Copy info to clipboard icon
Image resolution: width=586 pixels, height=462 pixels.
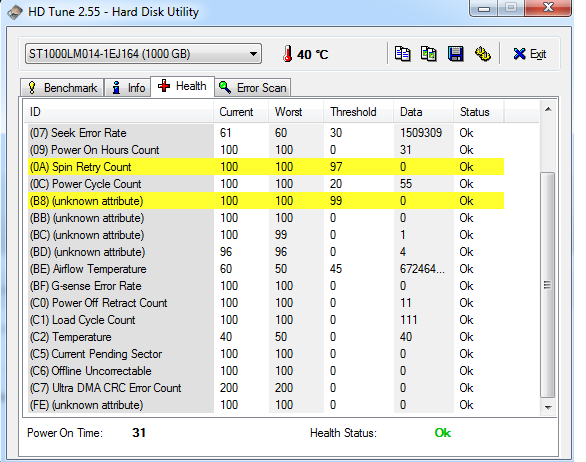point(402,54)
